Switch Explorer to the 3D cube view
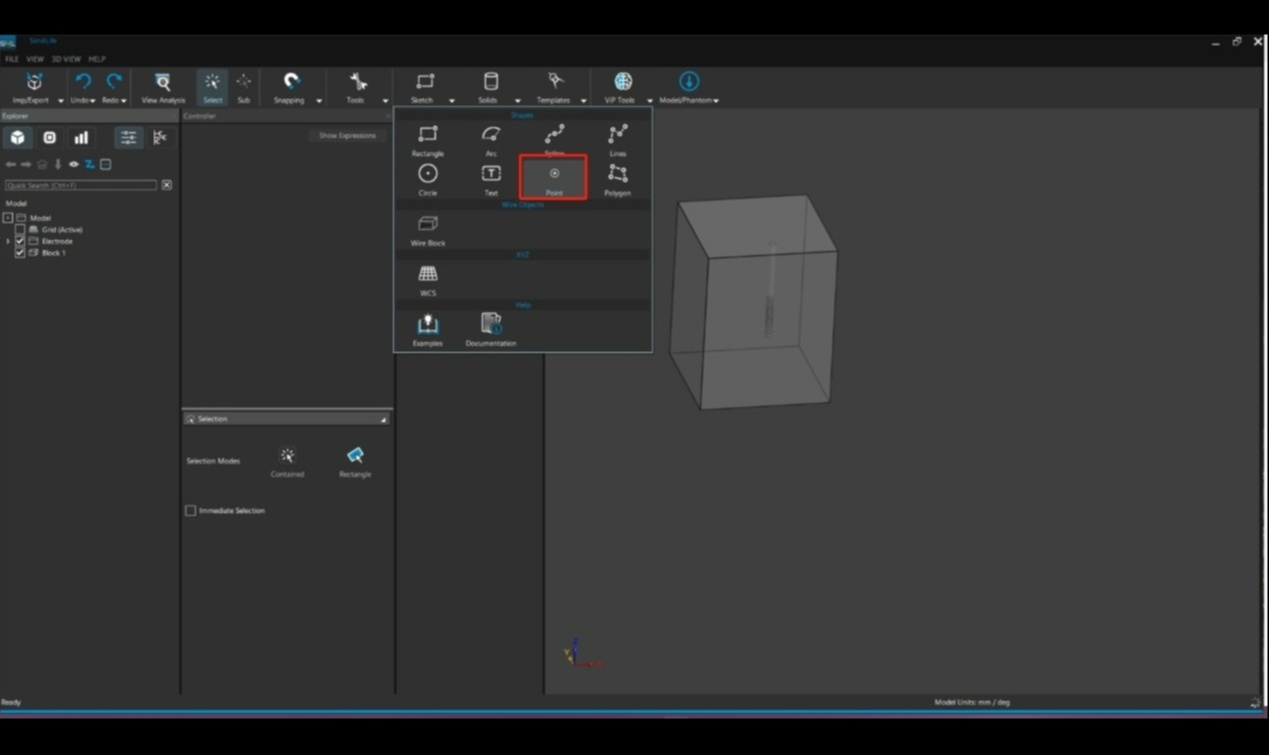The width and height of the screenshot is (1269, 755). point(18,138)
